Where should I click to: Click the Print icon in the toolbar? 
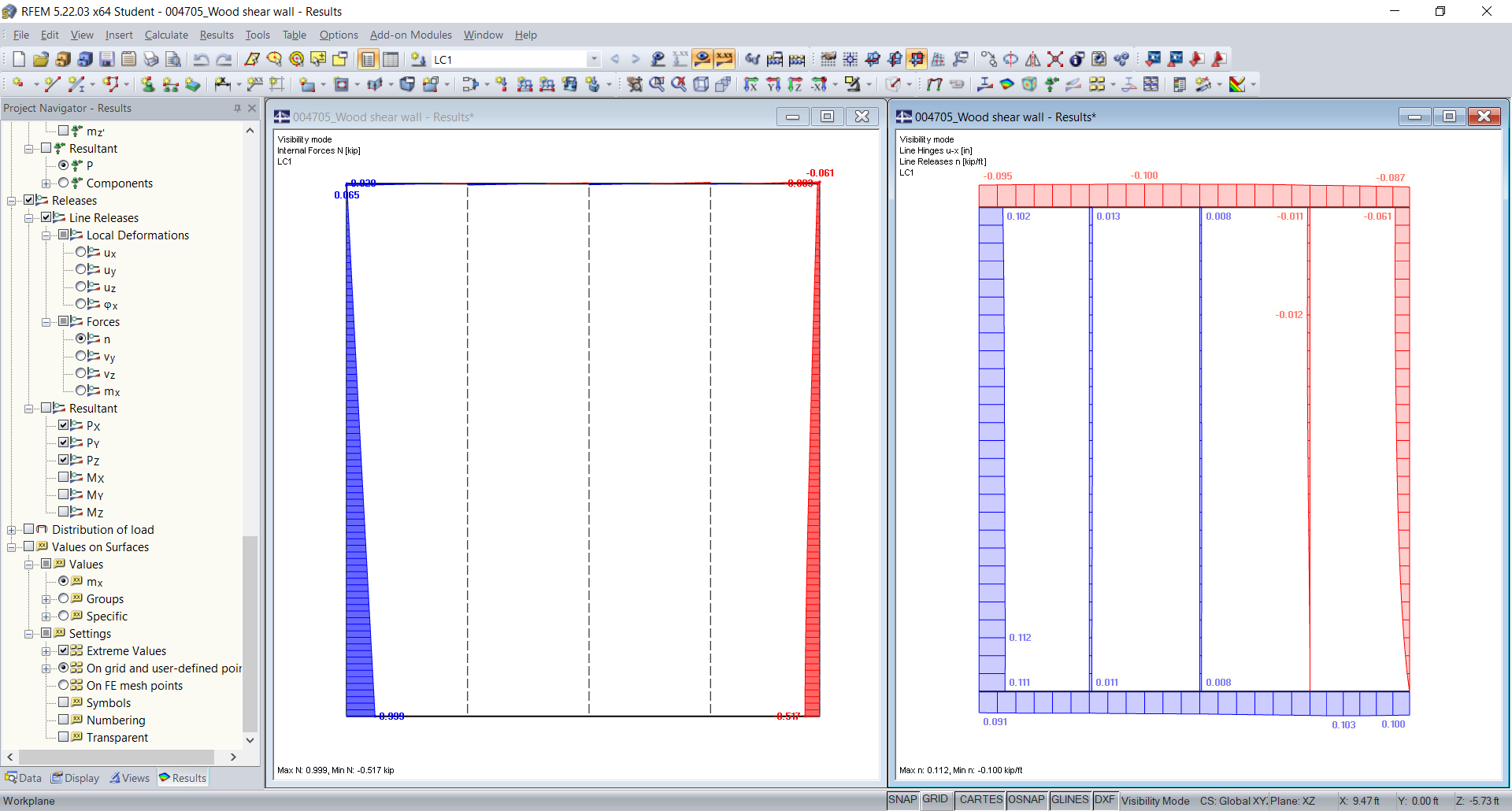[x=151, y=60]
